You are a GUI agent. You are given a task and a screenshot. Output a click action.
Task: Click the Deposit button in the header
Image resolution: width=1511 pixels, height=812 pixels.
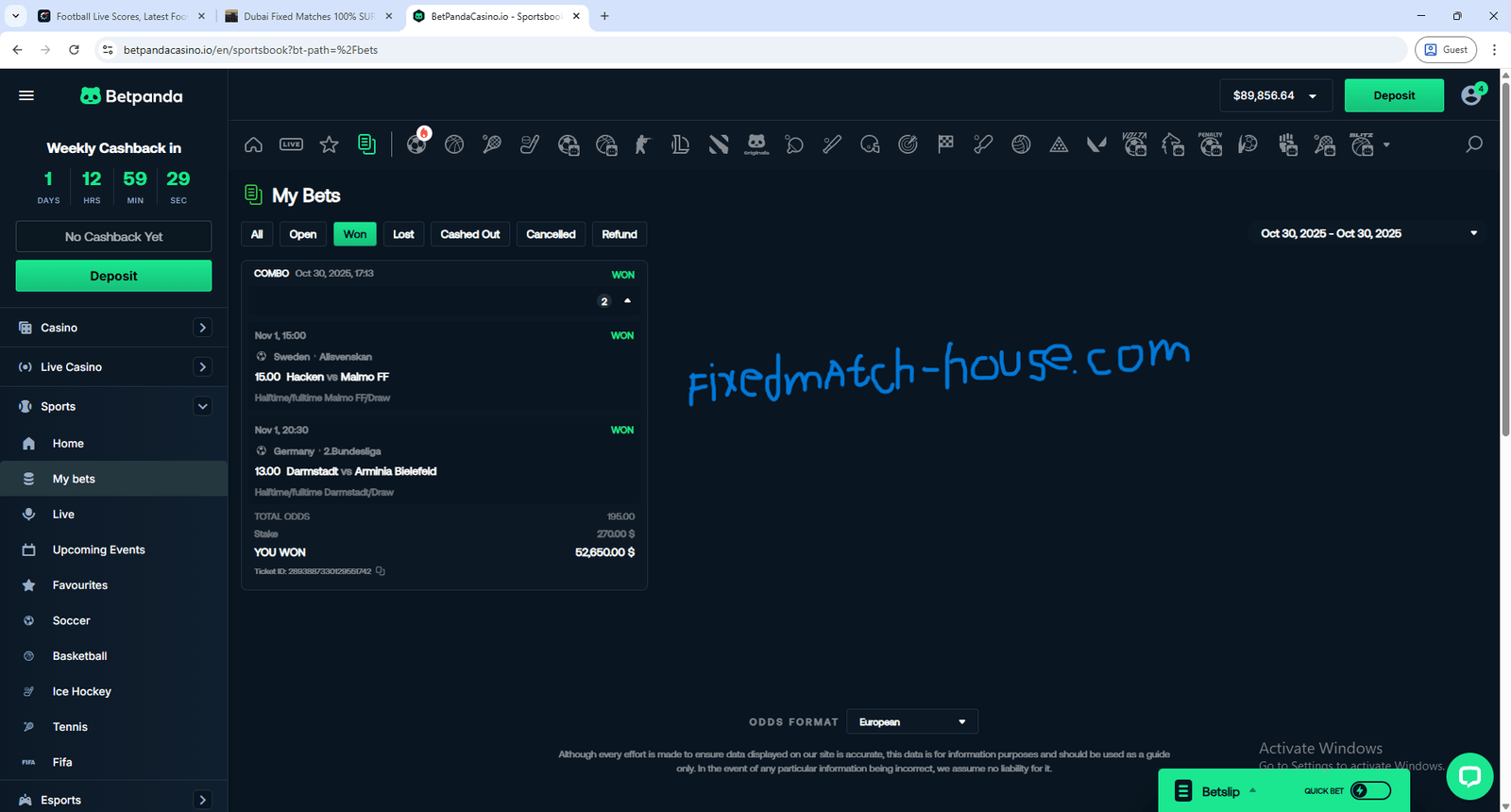pos(1393,95)
